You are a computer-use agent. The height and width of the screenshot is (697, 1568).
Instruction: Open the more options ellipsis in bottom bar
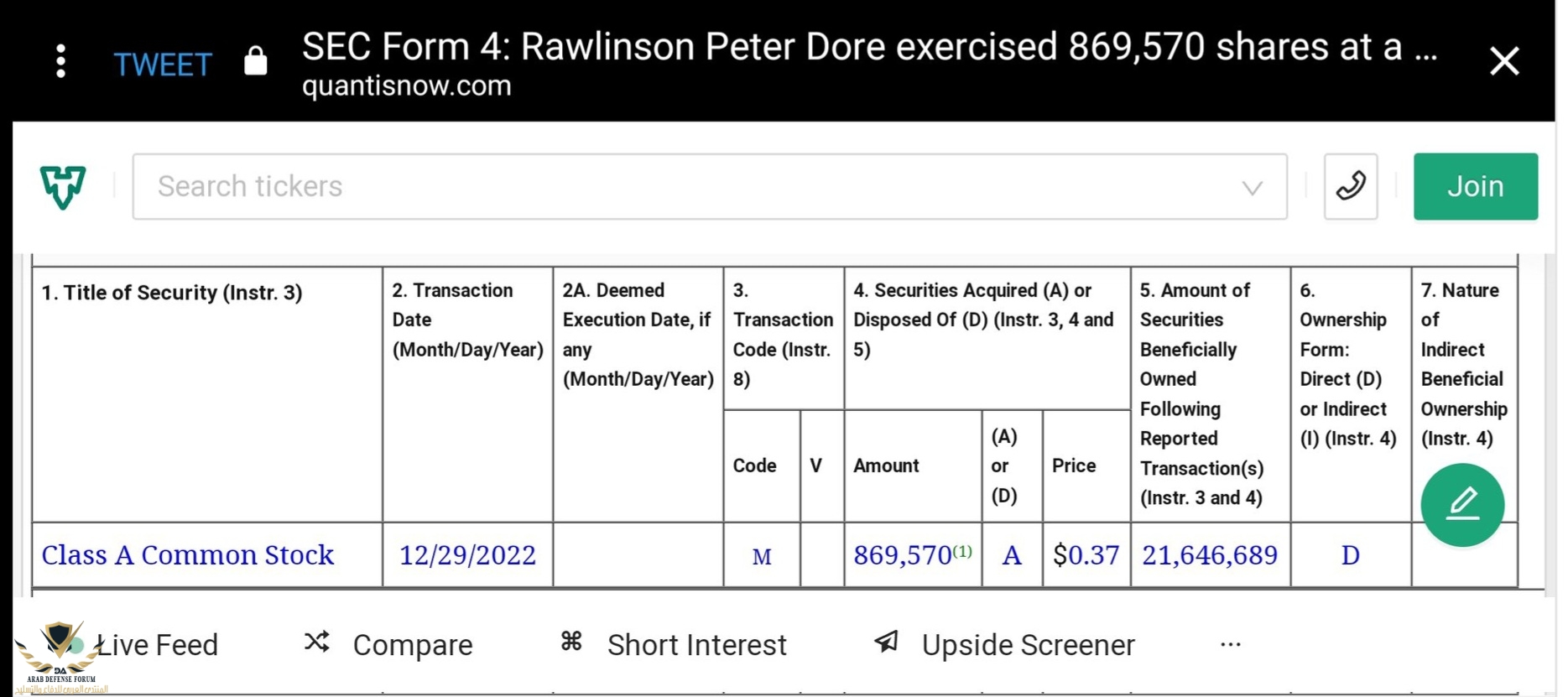(x=1230, y=644)
